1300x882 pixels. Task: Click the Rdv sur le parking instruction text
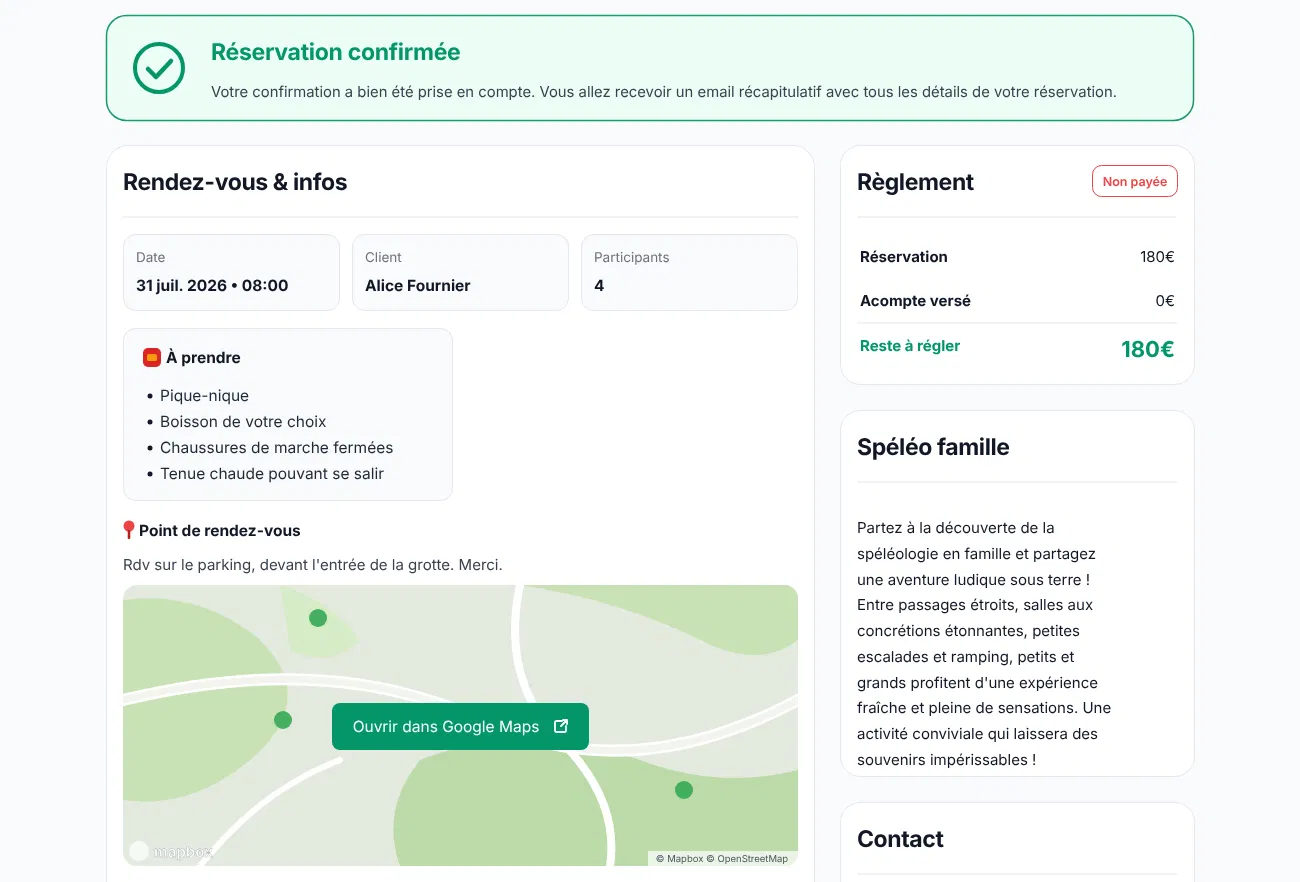coord(313,565)
